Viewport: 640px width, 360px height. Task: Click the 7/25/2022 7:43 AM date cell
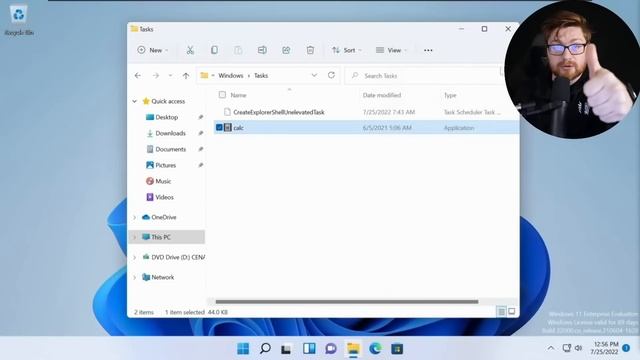389,112
